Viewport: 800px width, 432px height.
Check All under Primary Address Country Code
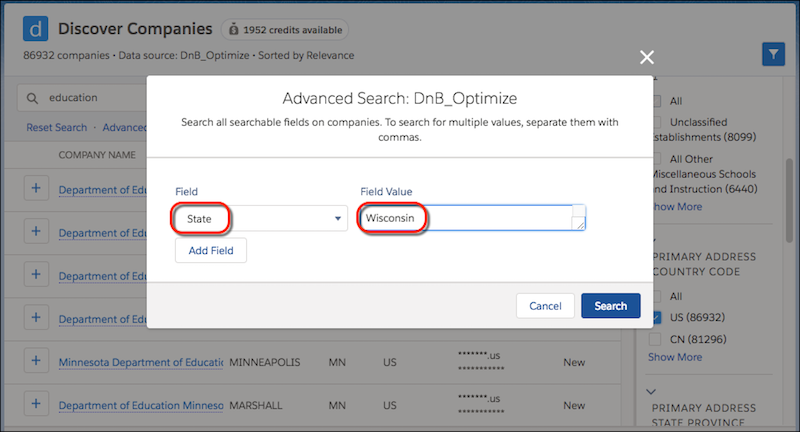[x=657, y=296]
